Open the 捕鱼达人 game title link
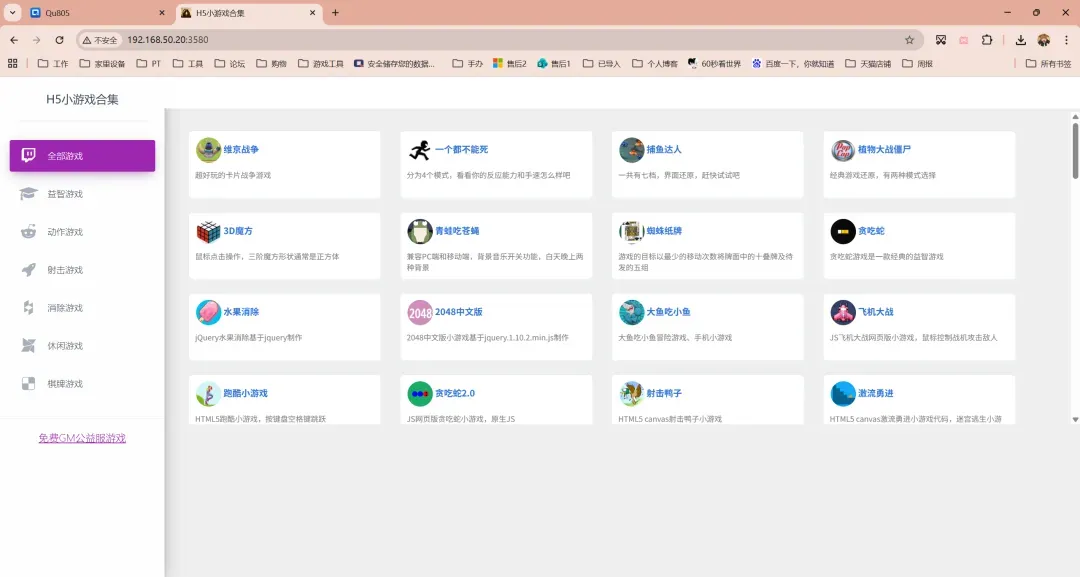 [x=664, y=149]
